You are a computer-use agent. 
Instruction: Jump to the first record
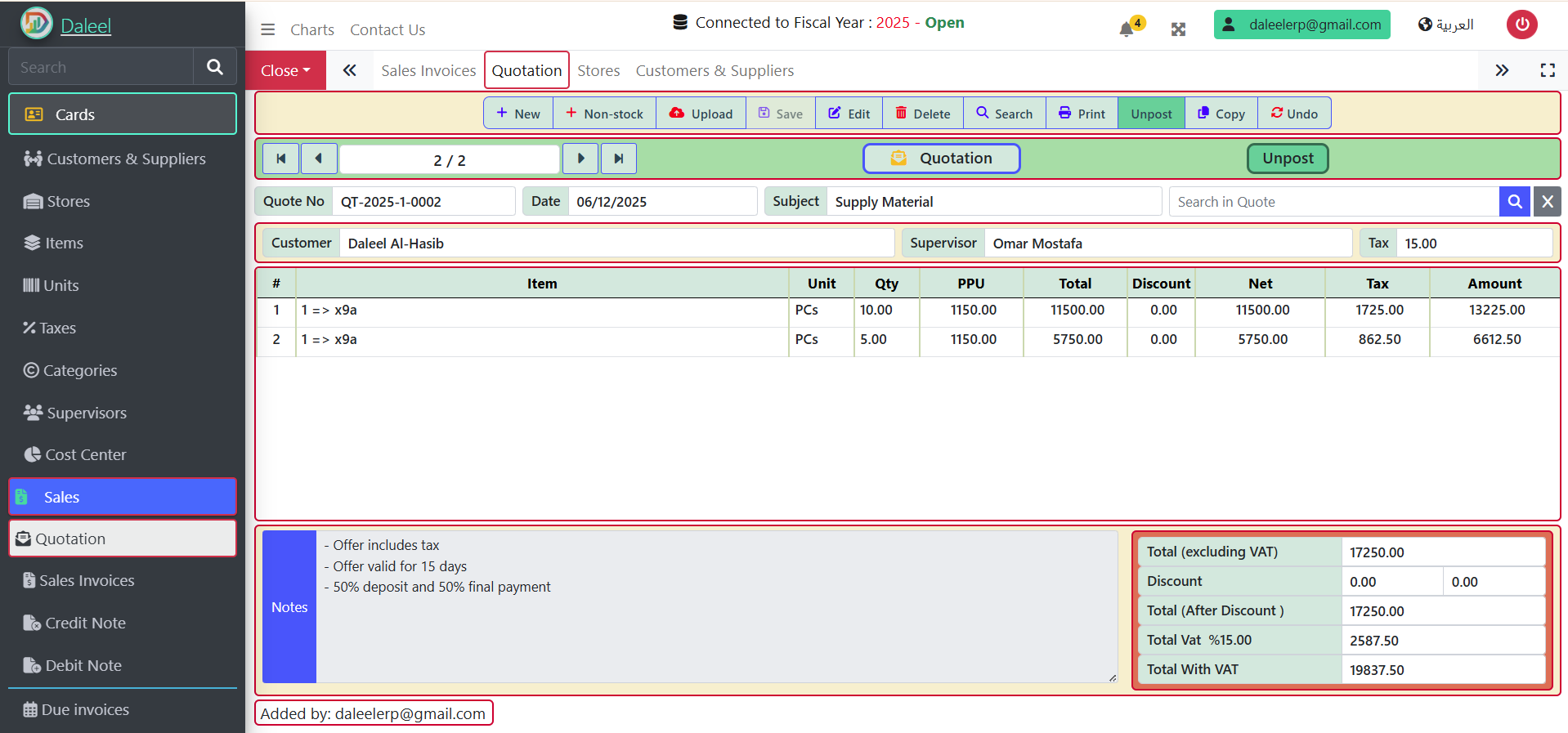click(x=280, y=159)
